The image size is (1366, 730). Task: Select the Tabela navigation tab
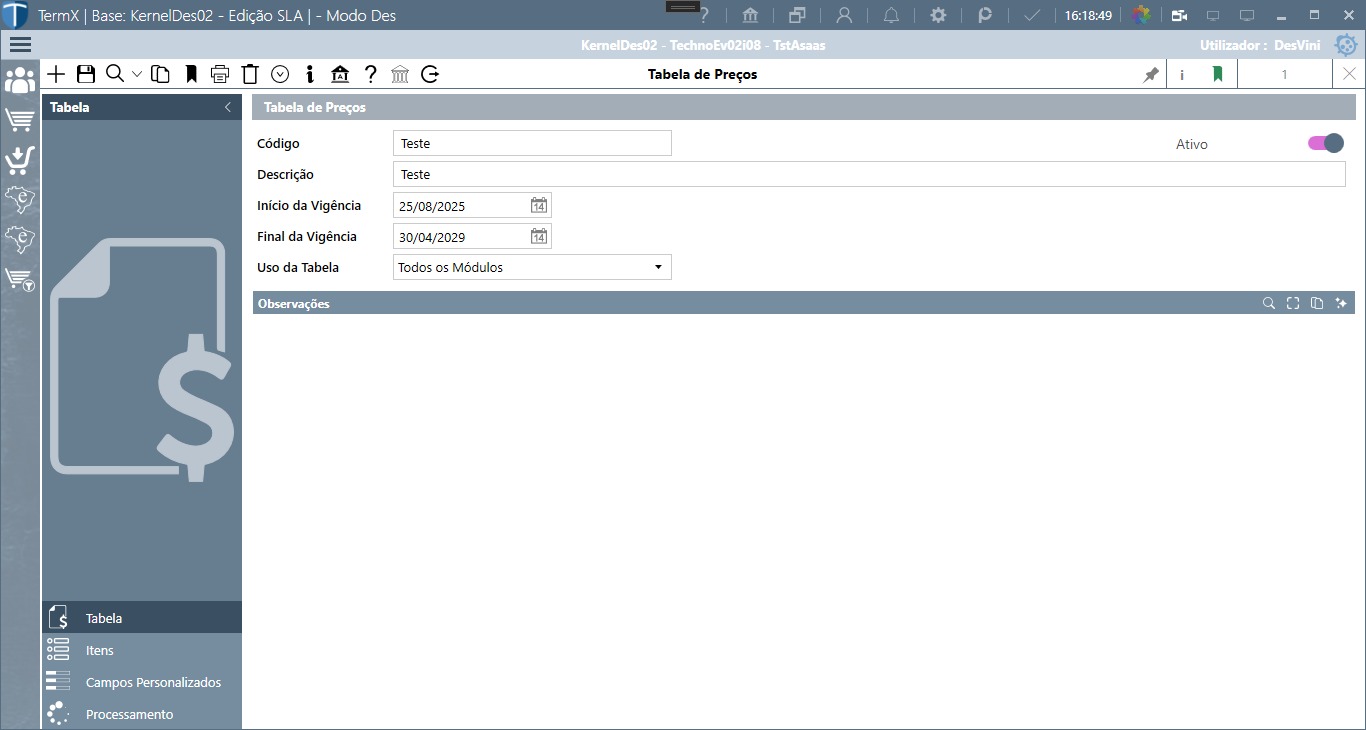tap(142, 618)
